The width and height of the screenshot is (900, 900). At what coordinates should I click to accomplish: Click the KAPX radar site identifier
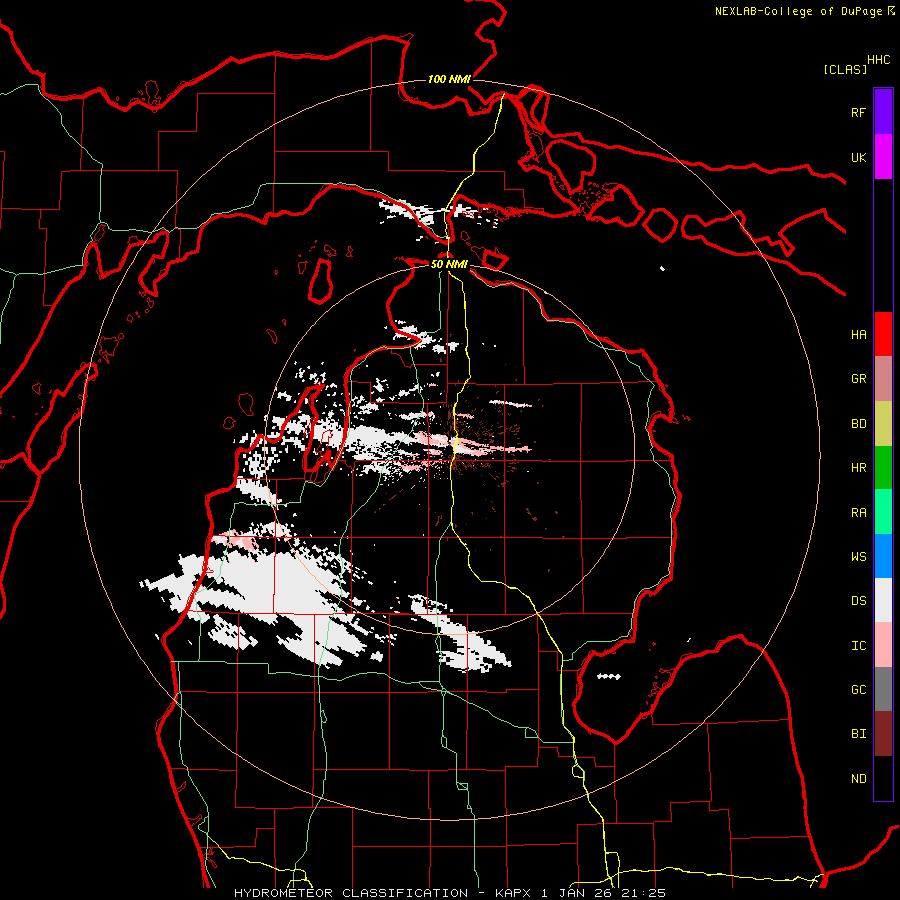(514, 893)
